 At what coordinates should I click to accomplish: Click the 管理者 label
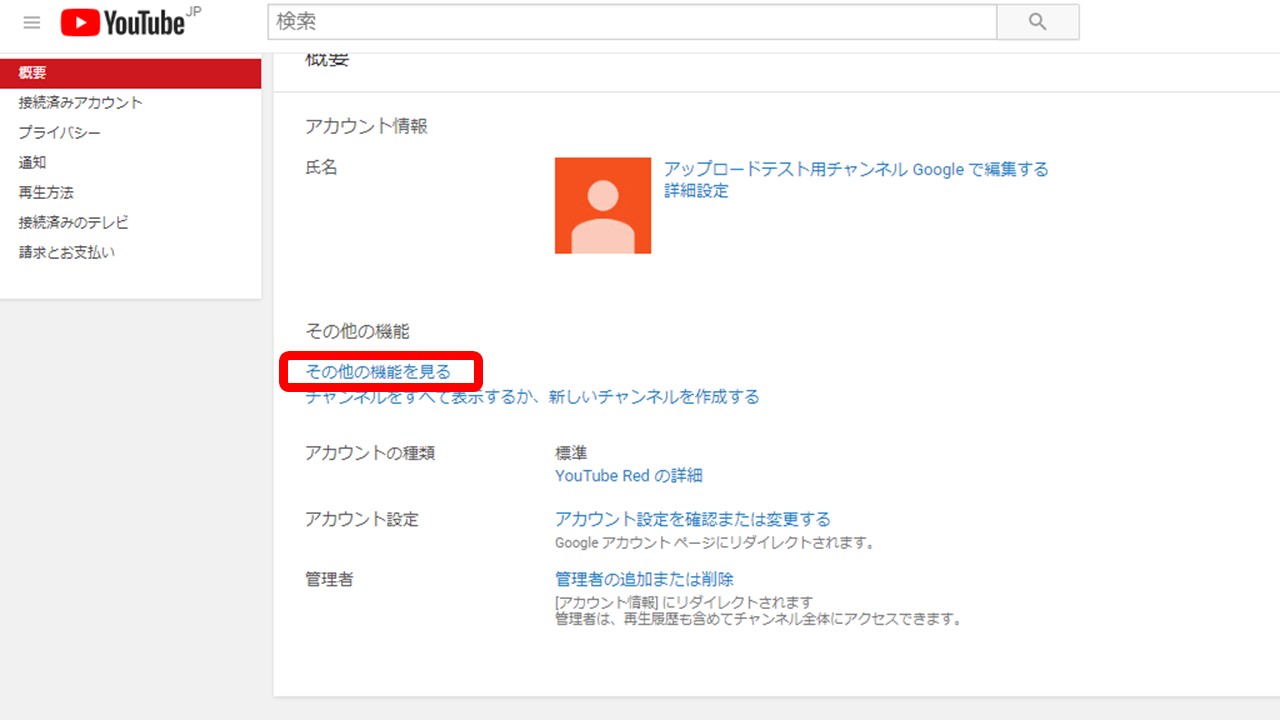click(329, 579)
